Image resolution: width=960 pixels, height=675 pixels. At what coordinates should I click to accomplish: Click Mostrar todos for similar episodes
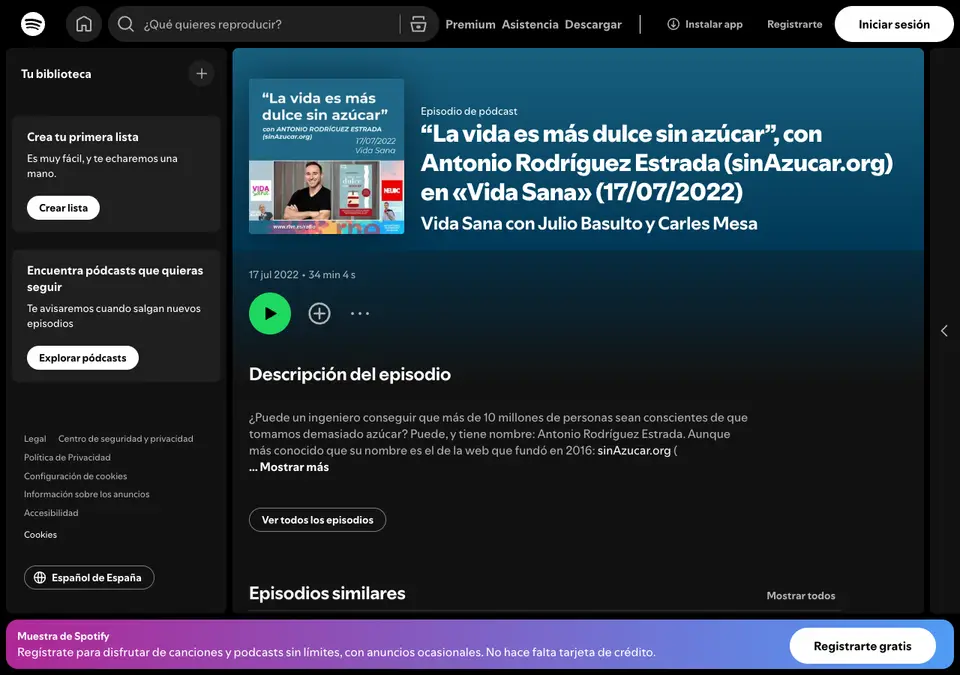point(801,595)
